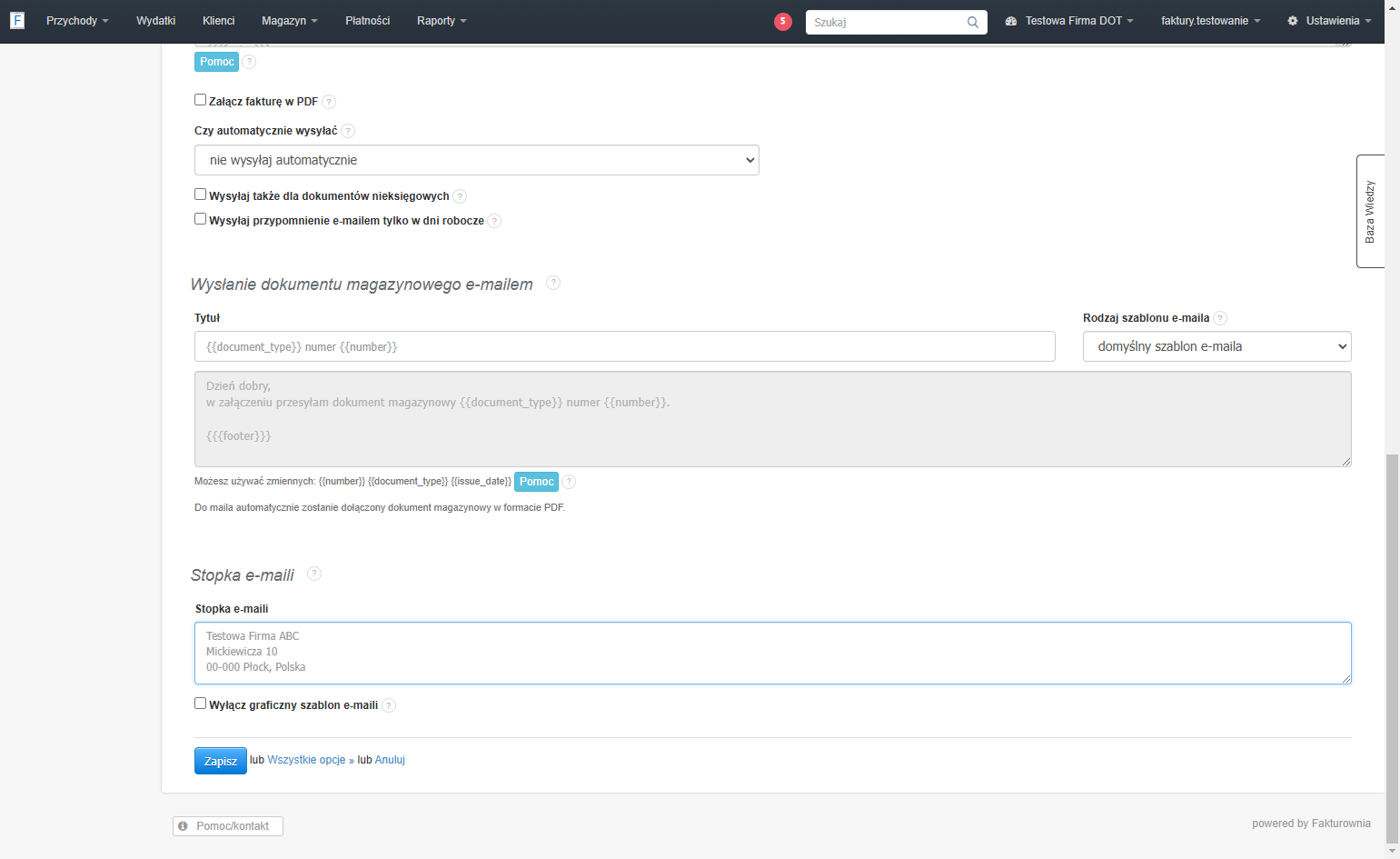Click the Zapisz button

tap(221, 761)
